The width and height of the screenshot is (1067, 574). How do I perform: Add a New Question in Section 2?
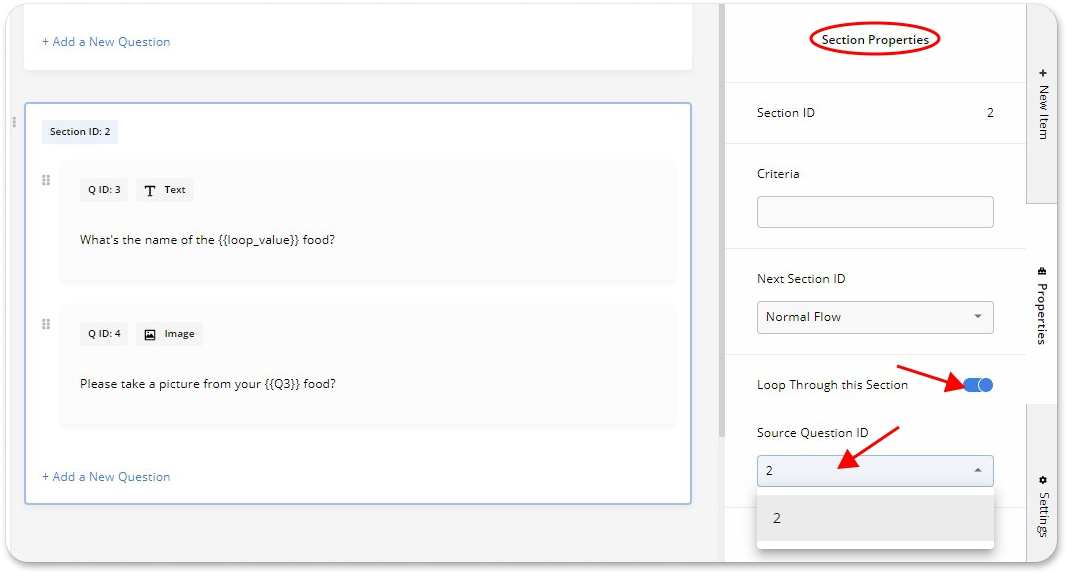(x=106, y=477)
